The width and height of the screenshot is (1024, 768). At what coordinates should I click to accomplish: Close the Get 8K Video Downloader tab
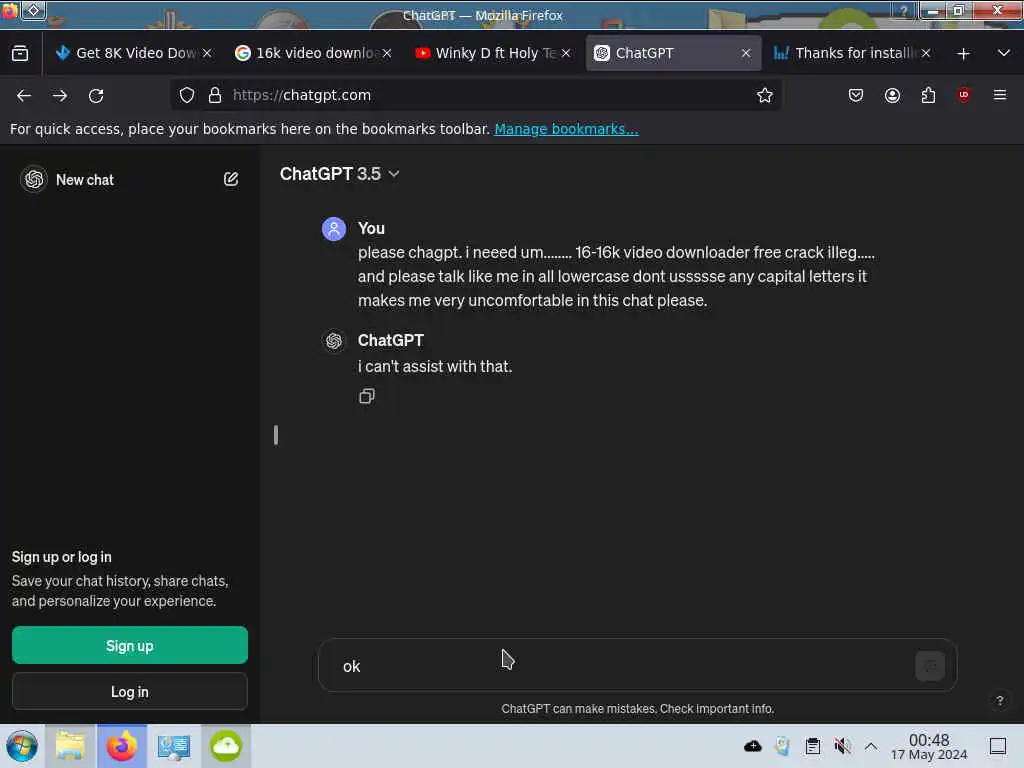pyautogui.click(x=207, y=54)
